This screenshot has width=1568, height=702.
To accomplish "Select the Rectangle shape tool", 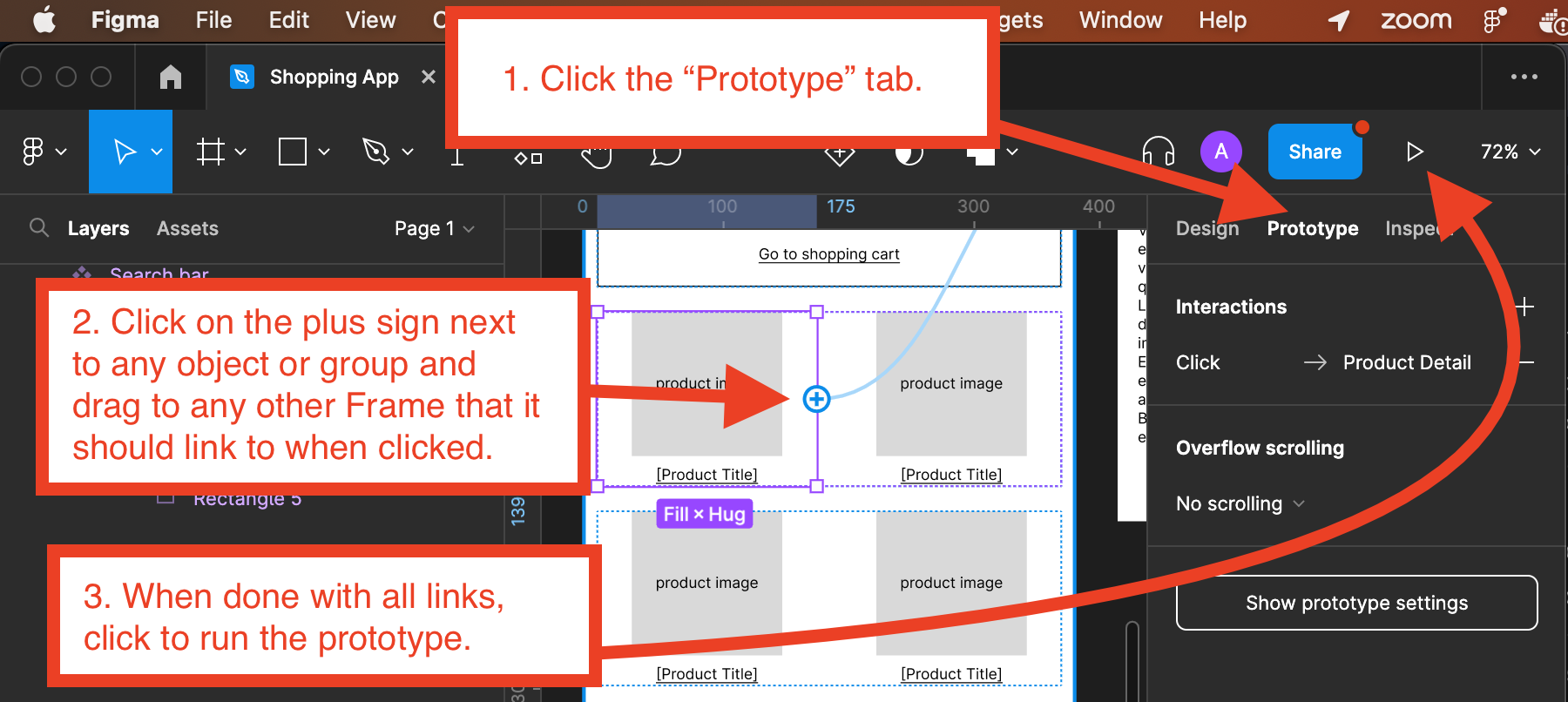I will (293, 152).
